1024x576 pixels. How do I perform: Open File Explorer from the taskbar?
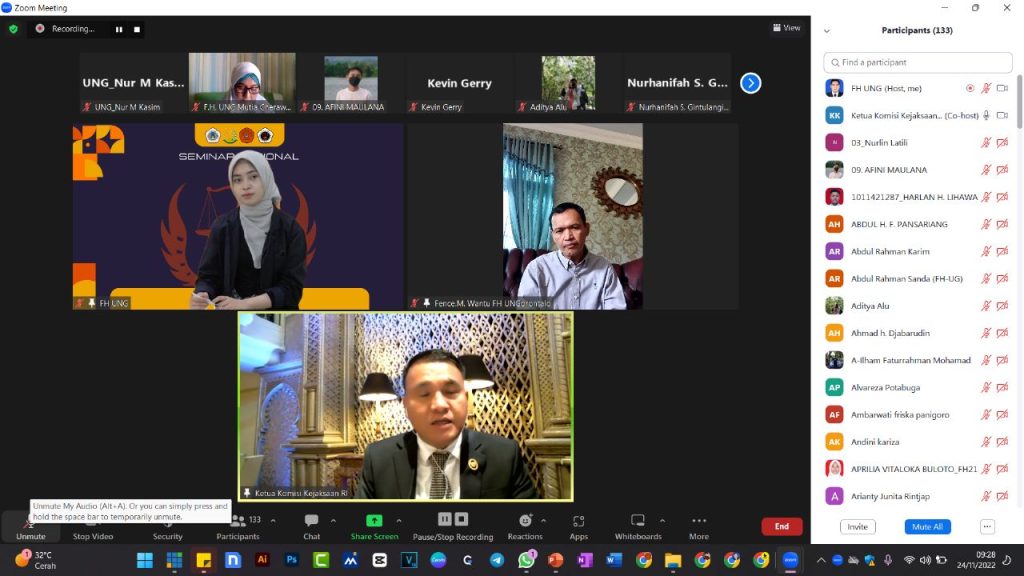[x=673, y=560]
